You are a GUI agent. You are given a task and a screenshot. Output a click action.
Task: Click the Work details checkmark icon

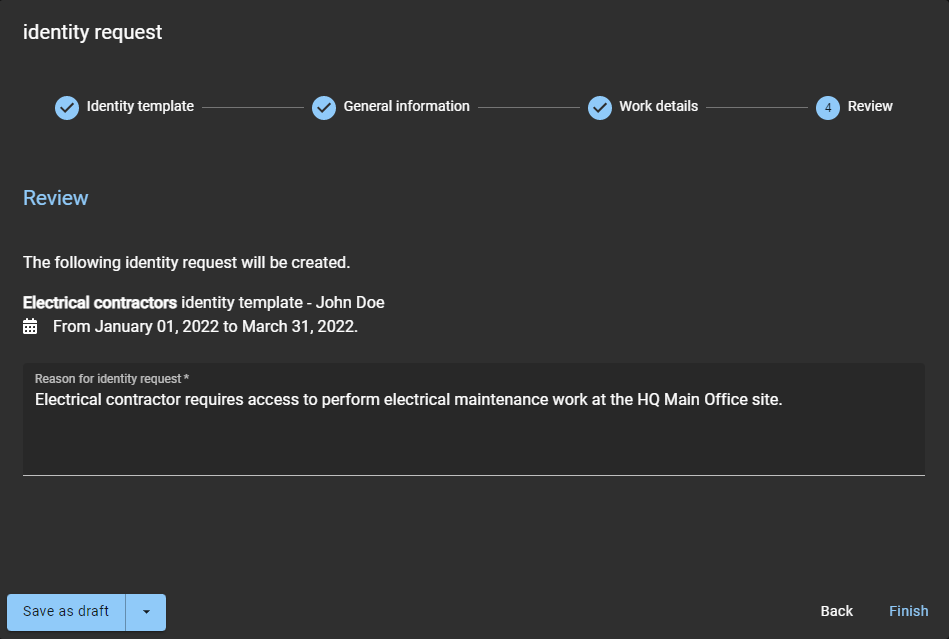coord(600,107)
